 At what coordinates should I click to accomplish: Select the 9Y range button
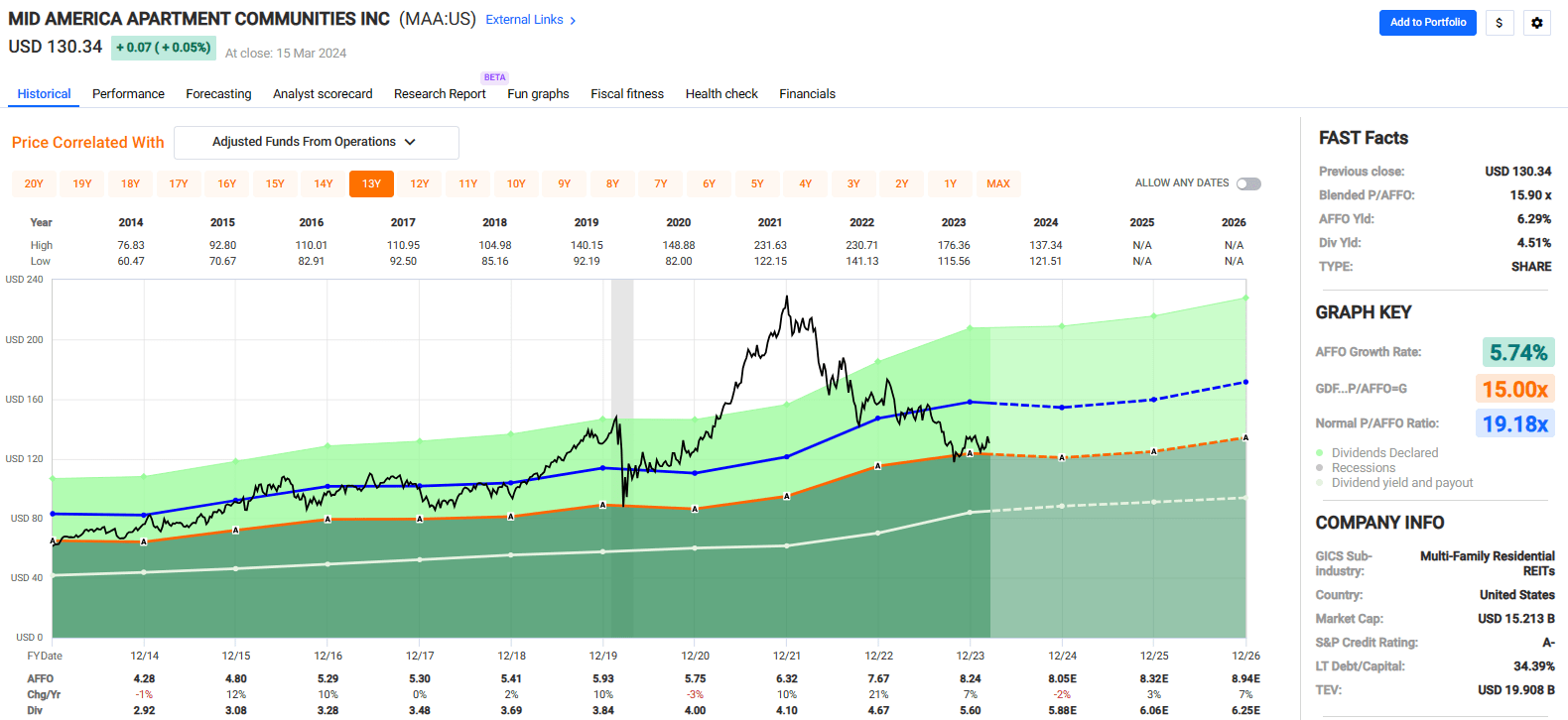pyautogui.click(x=565, y=183)
